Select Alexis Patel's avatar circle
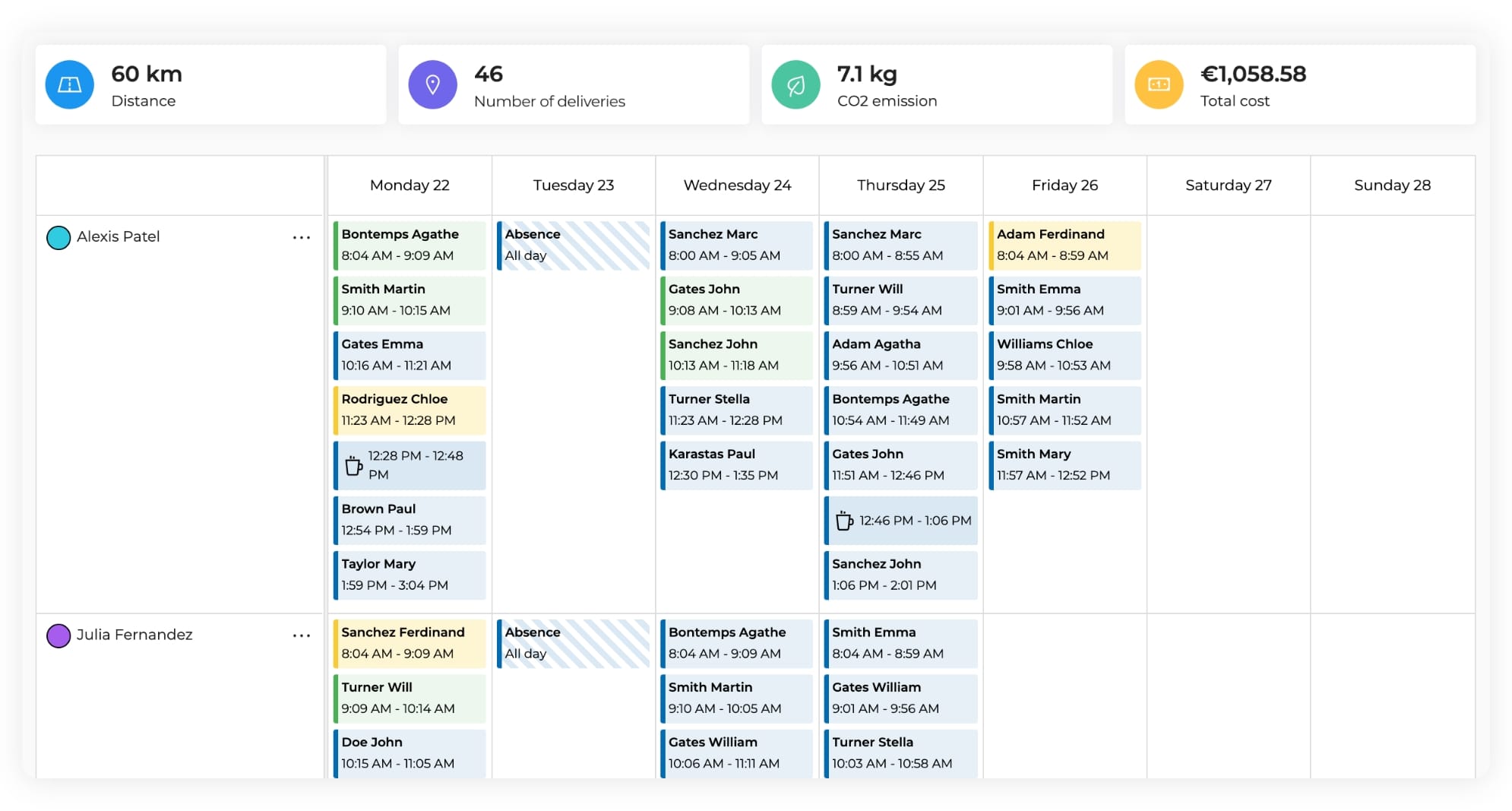 tap(58, 237)
